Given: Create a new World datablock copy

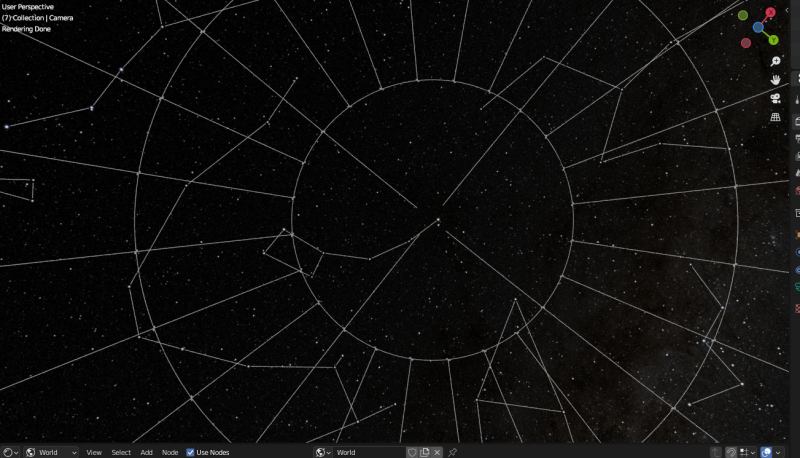Looking at the screenshot, I should click(x=425, y=452).
